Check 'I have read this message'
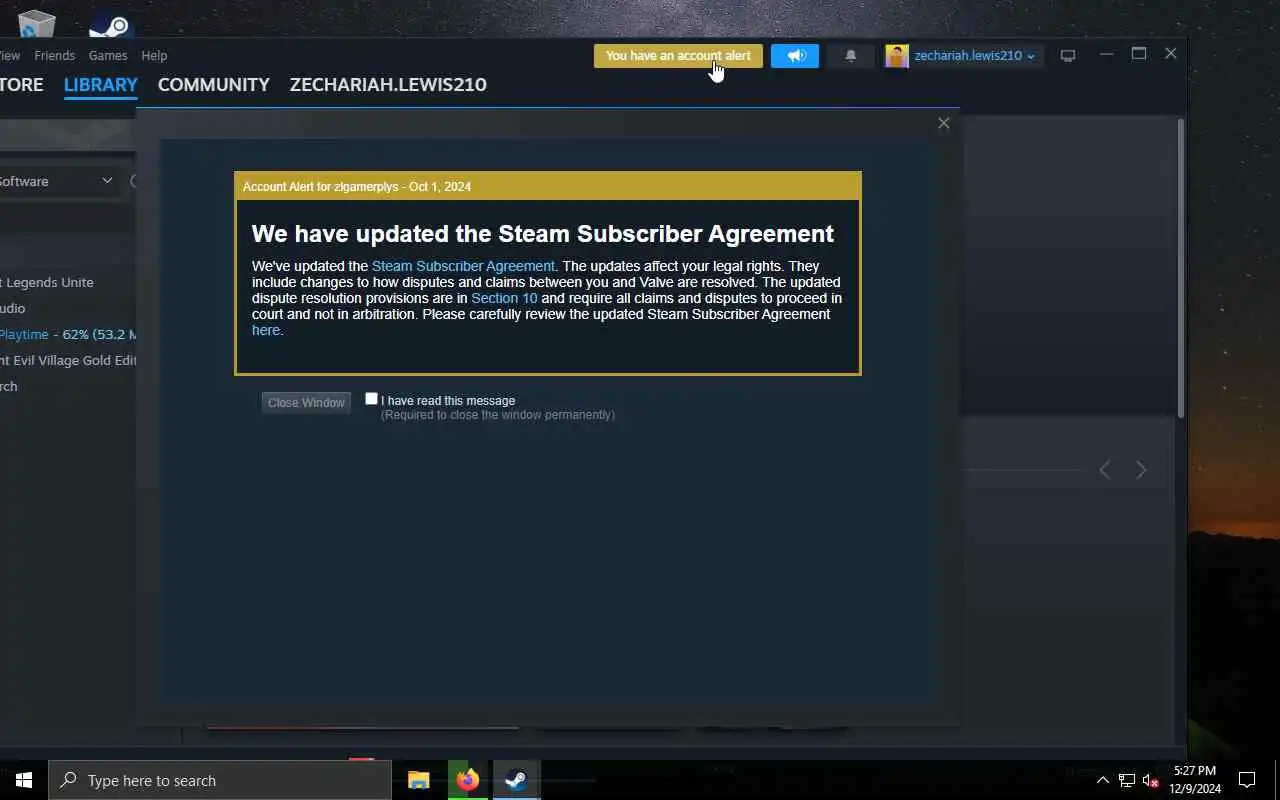The width and height of the screenshot is (1280, 800). coord(371,398)
